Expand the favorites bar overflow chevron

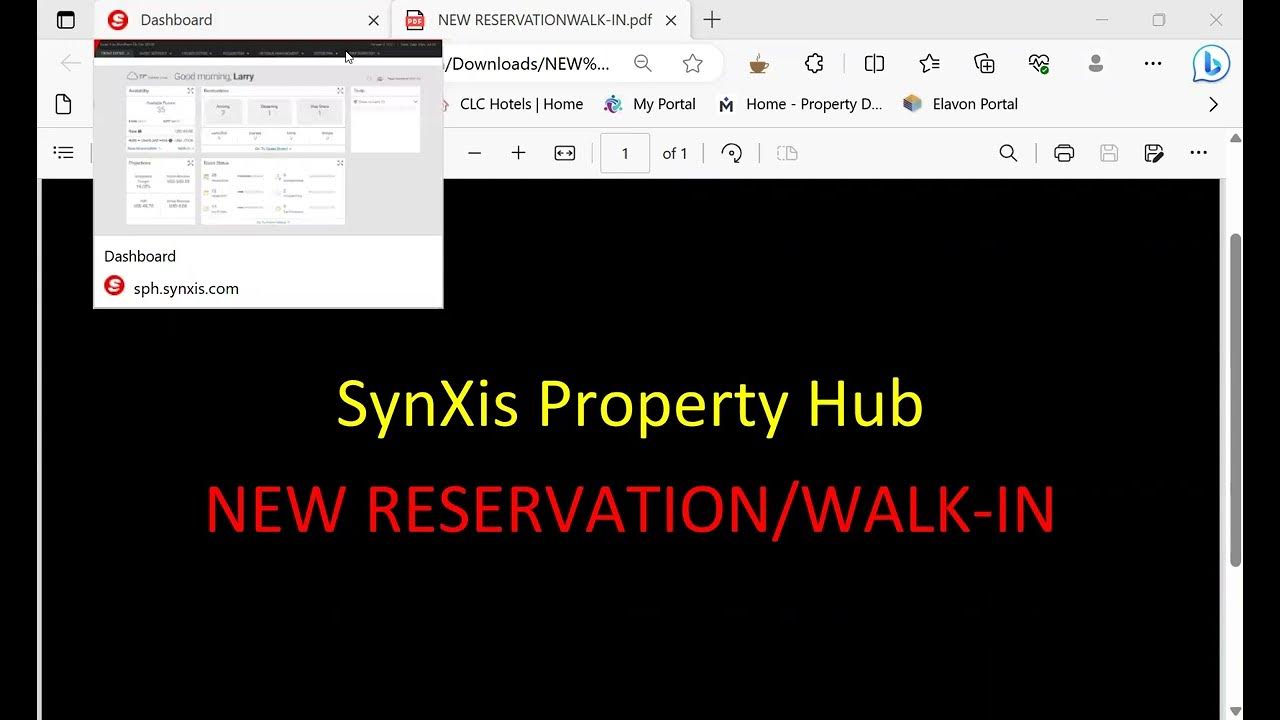[1213, 104]
